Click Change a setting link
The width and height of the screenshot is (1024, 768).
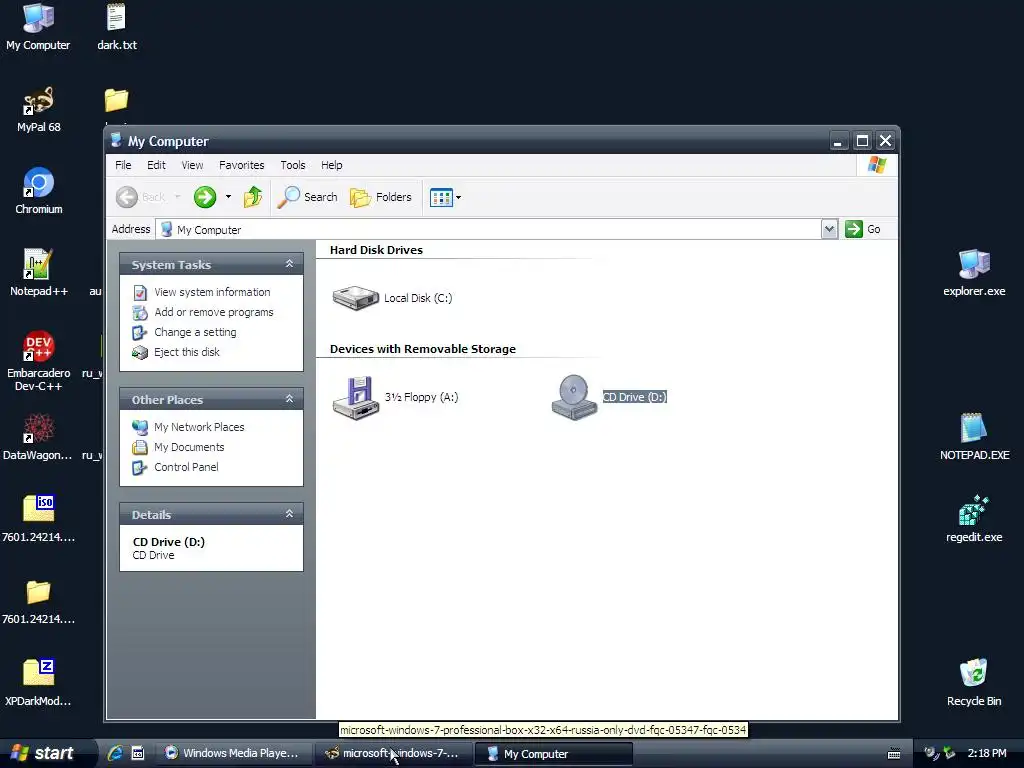click(195, 332)
